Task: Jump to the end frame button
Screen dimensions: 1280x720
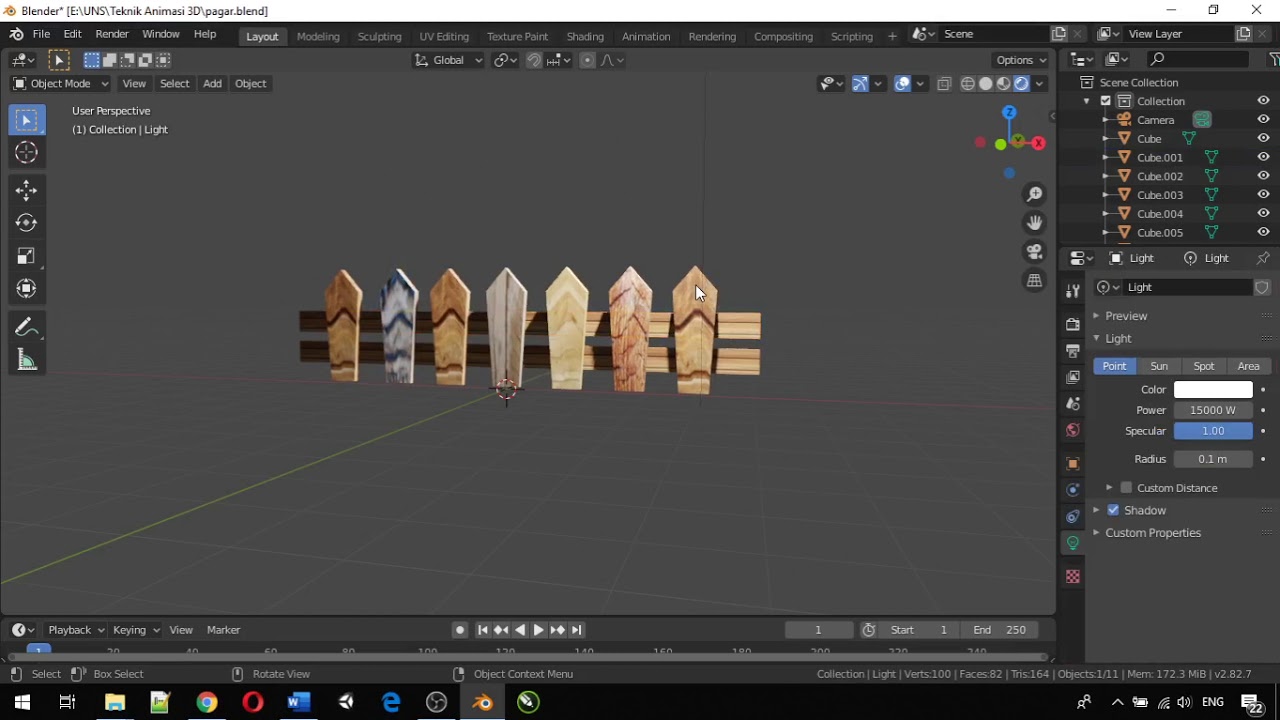Action: click(577, 630)
